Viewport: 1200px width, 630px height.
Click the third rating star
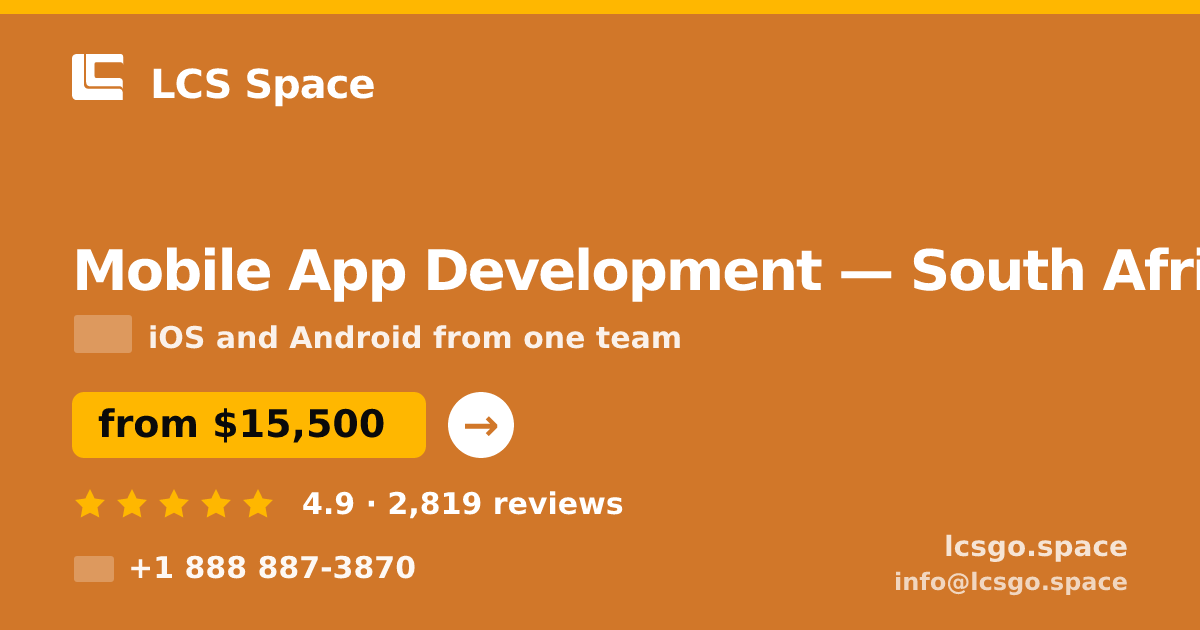tap(174, 504)
